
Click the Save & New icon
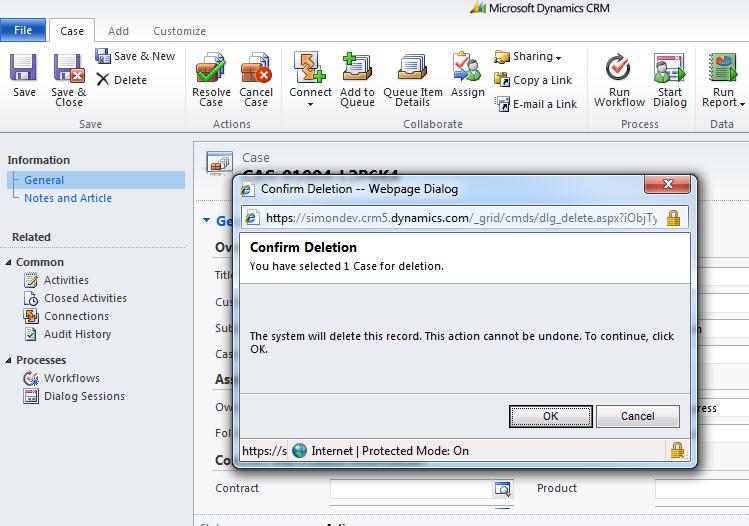click(x=102, y=56)
